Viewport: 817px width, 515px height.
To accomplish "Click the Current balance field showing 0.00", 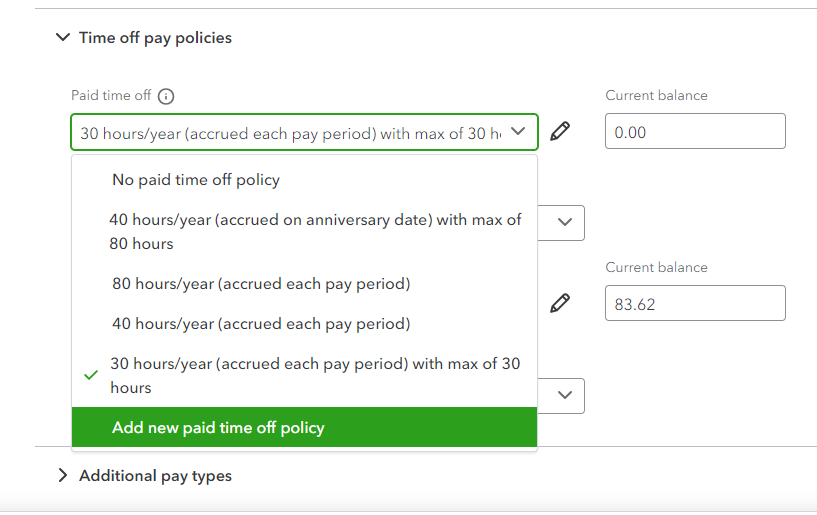I will (695, 132).
